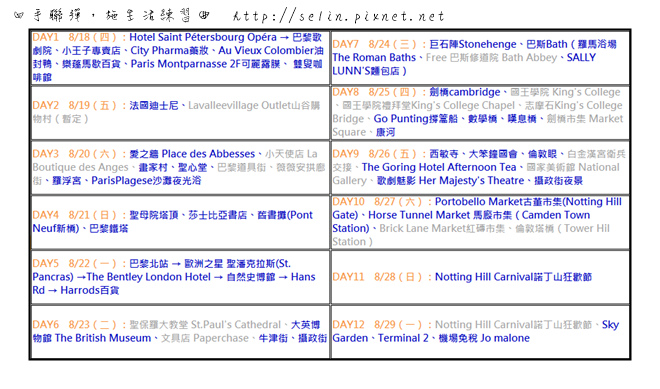
Task: Click The Roman Baths text
Action: pyautogui.click(x=374, y=58)
